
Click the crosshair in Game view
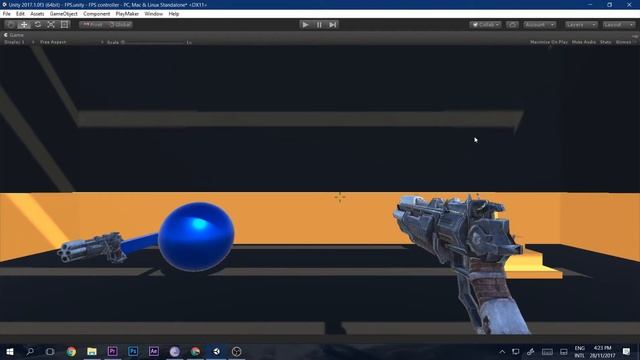click(340, 197)
